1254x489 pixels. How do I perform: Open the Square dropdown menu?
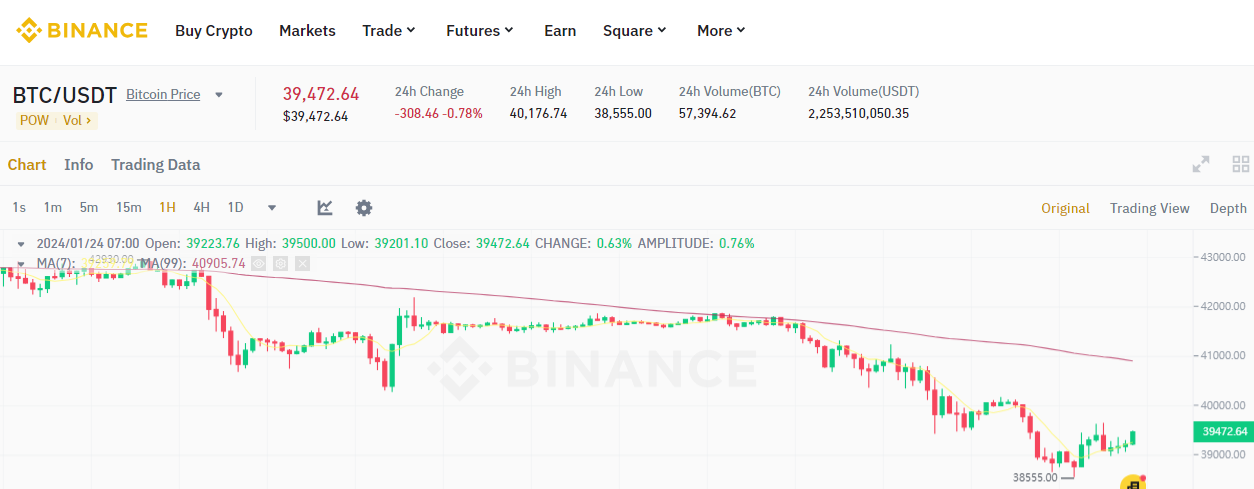click(635, 30)
